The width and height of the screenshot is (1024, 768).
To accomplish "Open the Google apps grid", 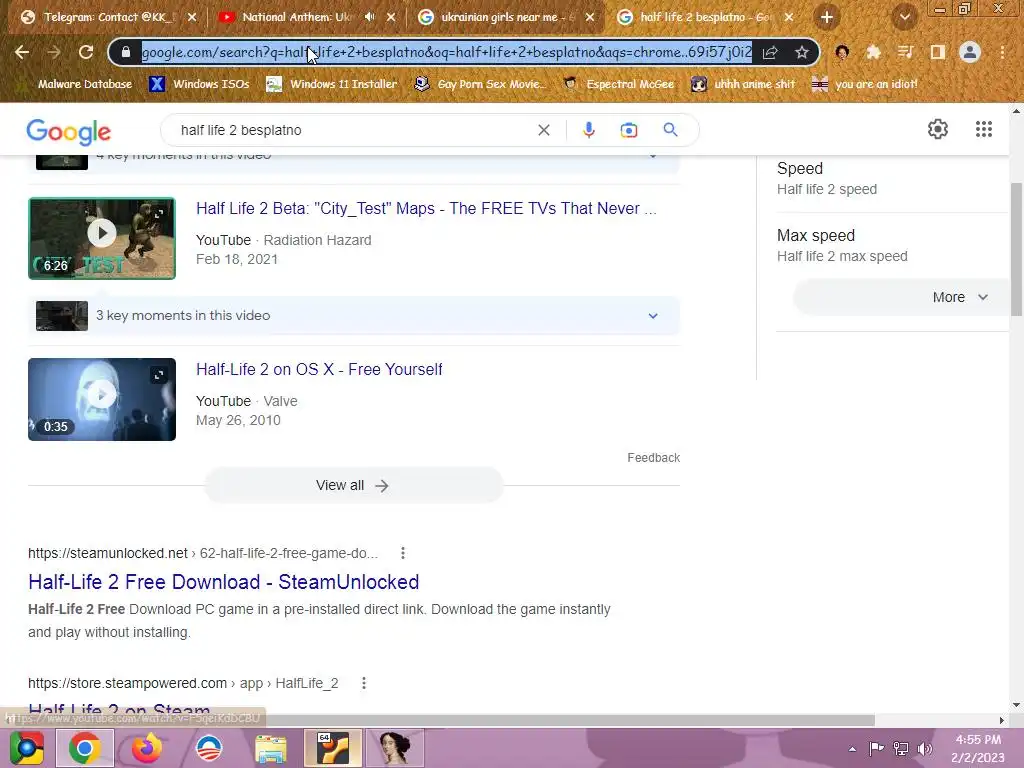I will 984,129.
